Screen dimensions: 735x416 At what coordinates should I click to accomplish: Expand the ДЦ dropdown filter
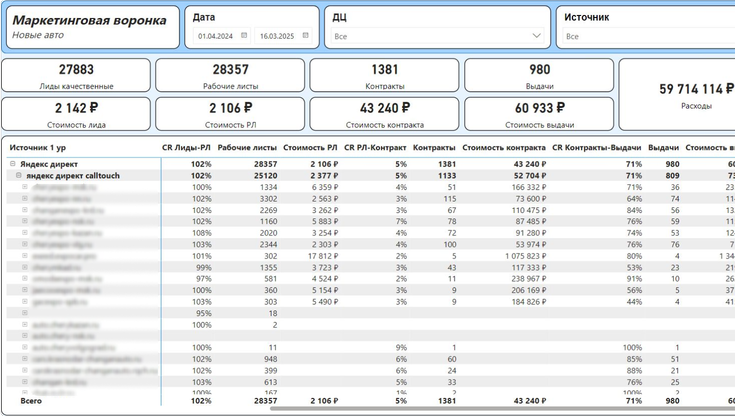click(536, 36)
